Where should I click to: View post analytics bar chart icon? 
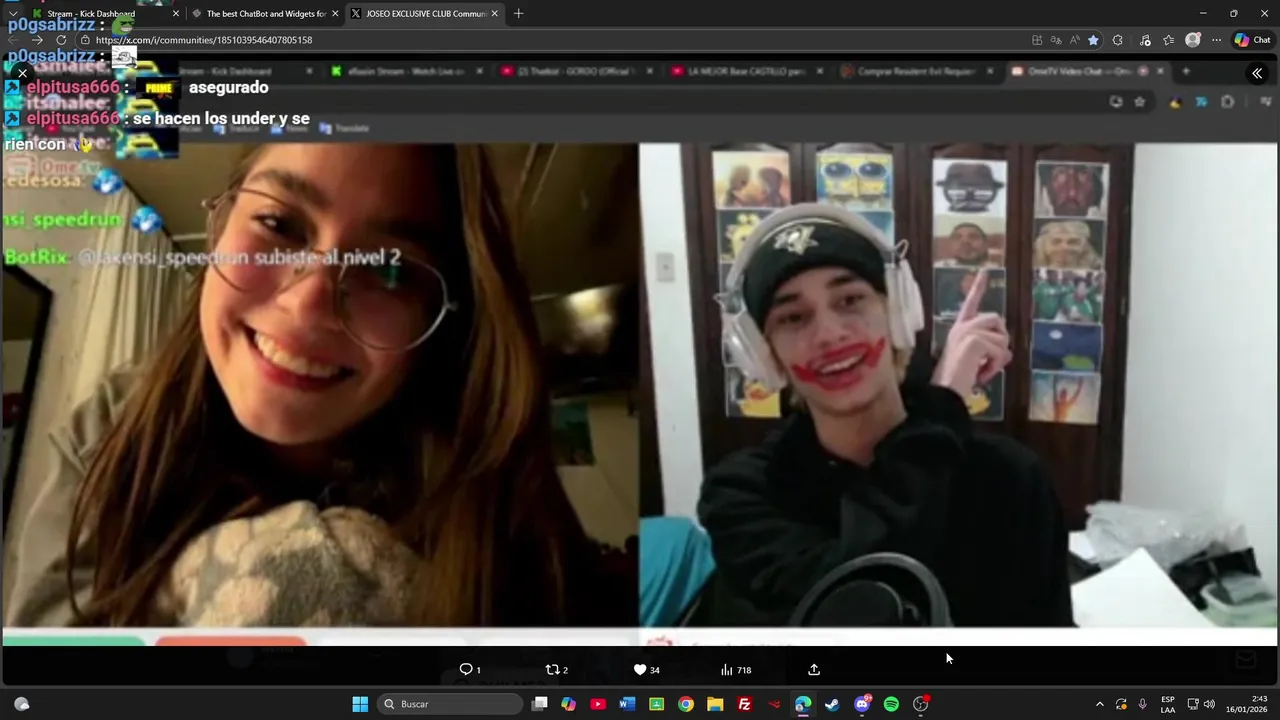[727, 669]
